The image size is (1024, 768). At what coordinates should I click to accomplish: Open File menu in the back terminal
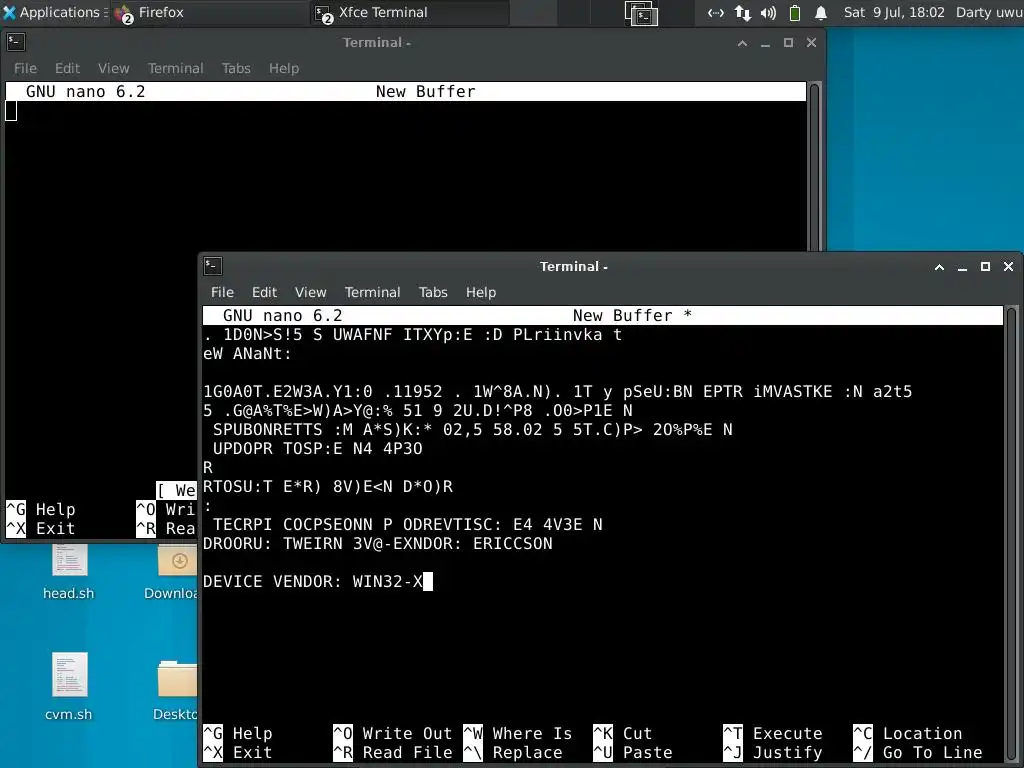tap(25, 68)
